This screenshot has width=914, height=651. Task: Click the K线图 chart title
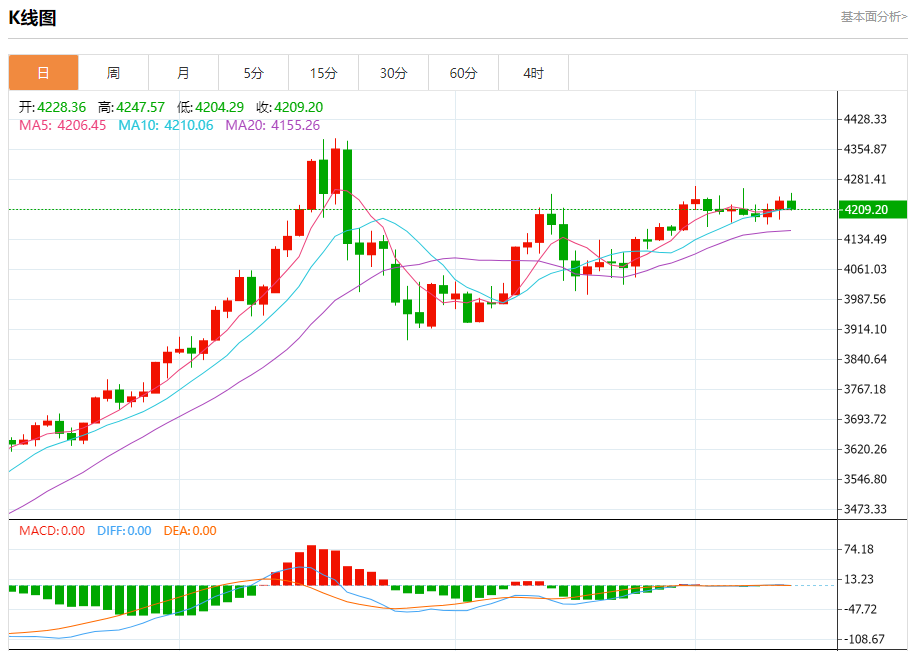pyautogui.click(x=33, y=18)
